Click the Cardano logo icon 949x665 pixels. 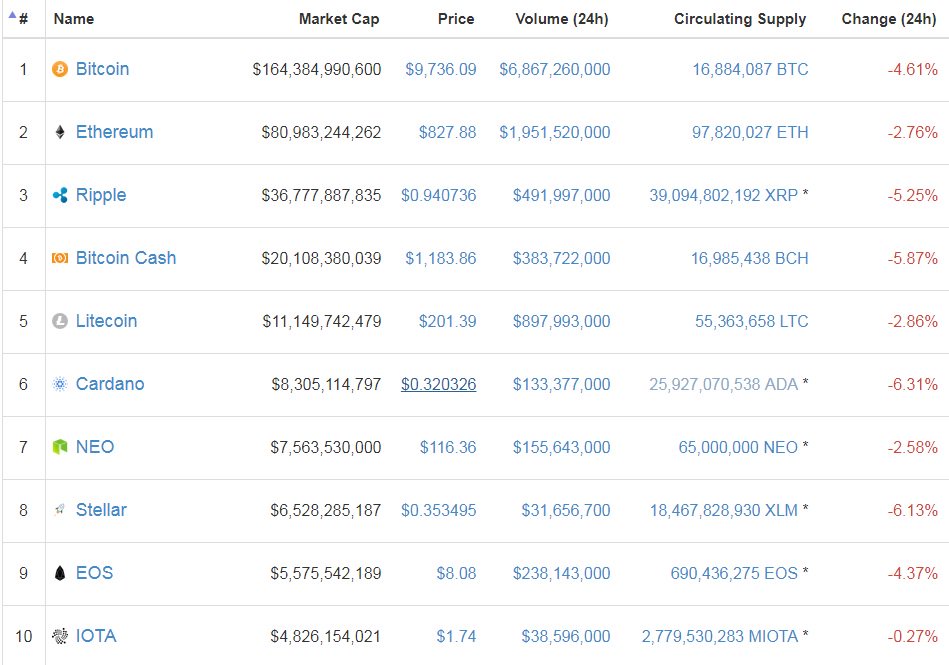coord(60,384)
